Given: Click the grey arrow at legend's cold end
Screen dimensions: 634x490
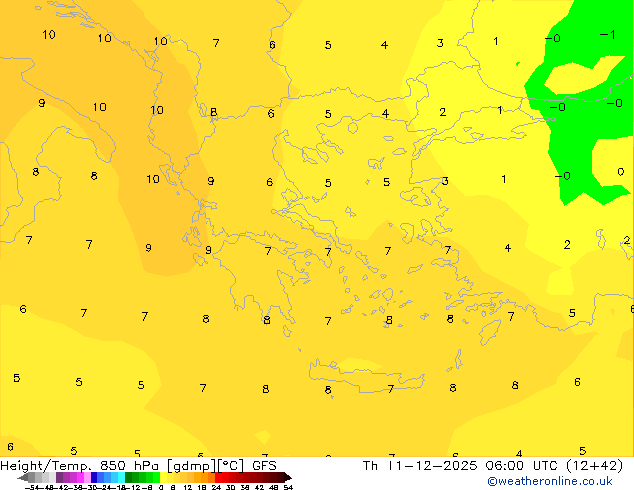Looking at the screenshot, I should (x=23, y=477).
